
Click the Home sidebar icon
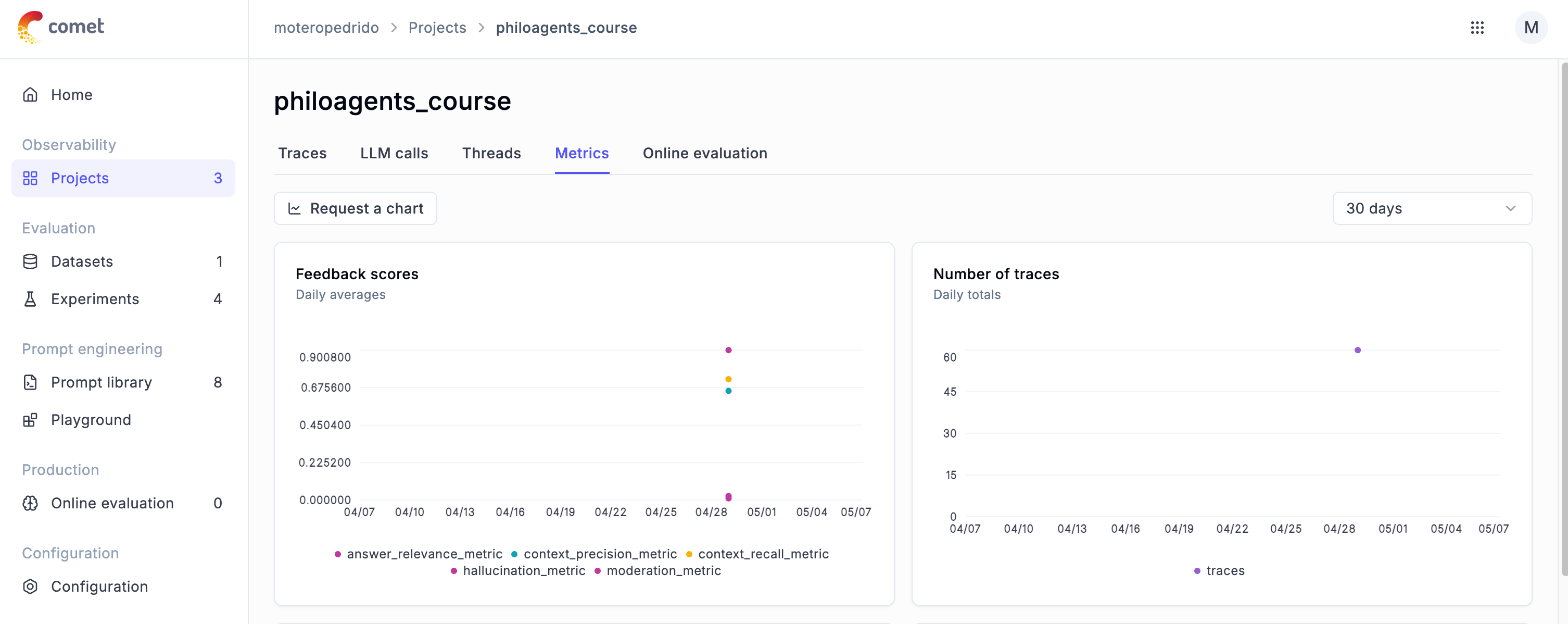pos(30,95)
